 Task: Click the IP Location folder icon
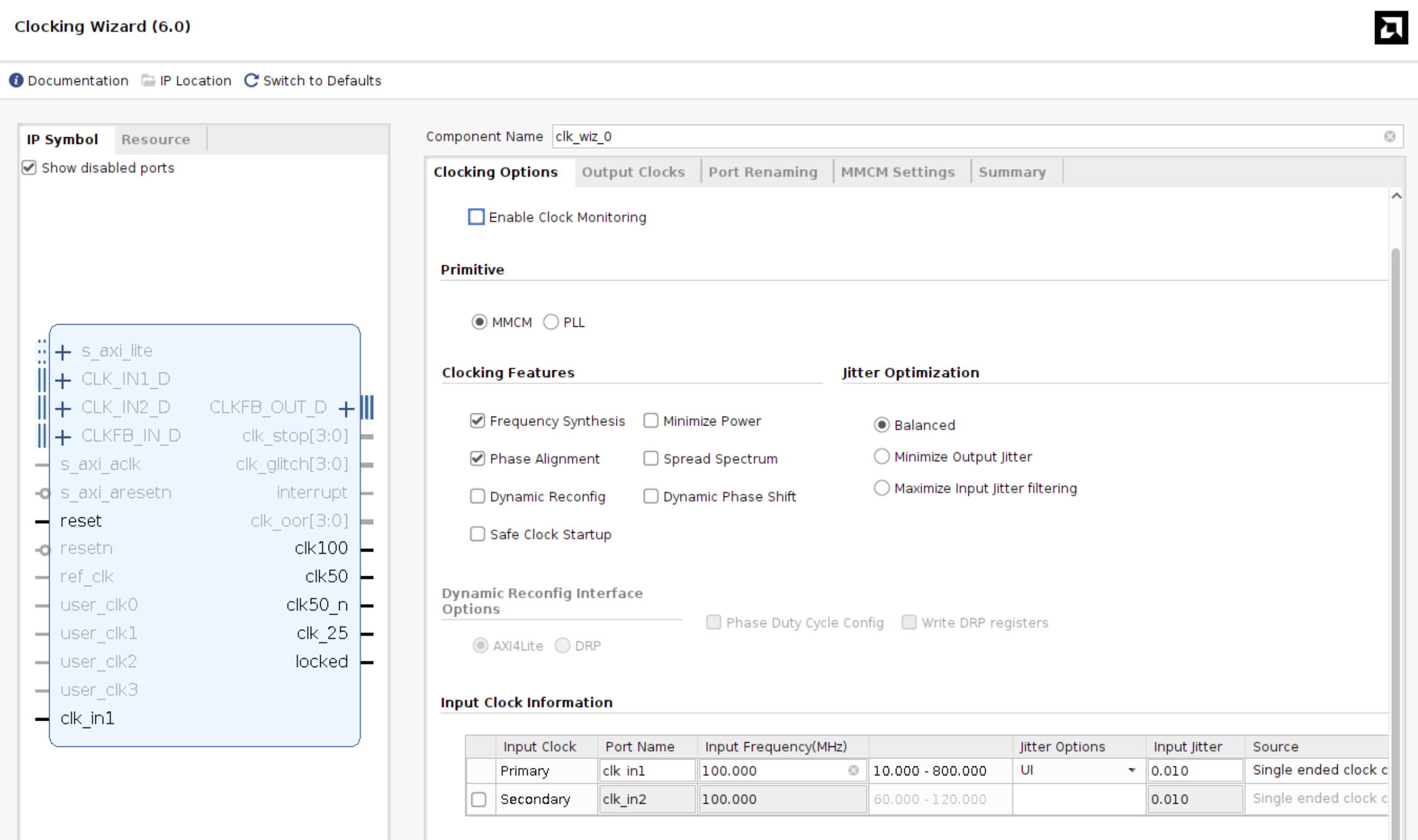148,80
